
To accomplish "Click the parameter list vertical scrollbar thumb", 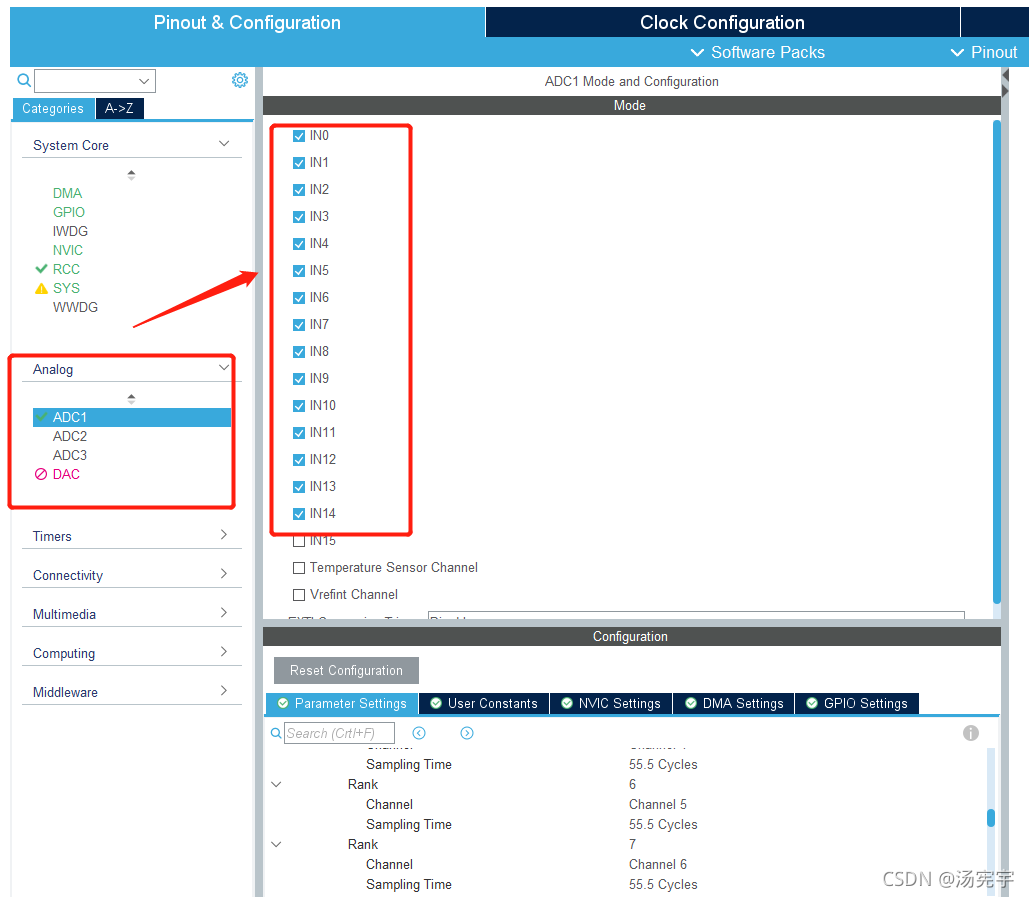I will tap(991, 818).
